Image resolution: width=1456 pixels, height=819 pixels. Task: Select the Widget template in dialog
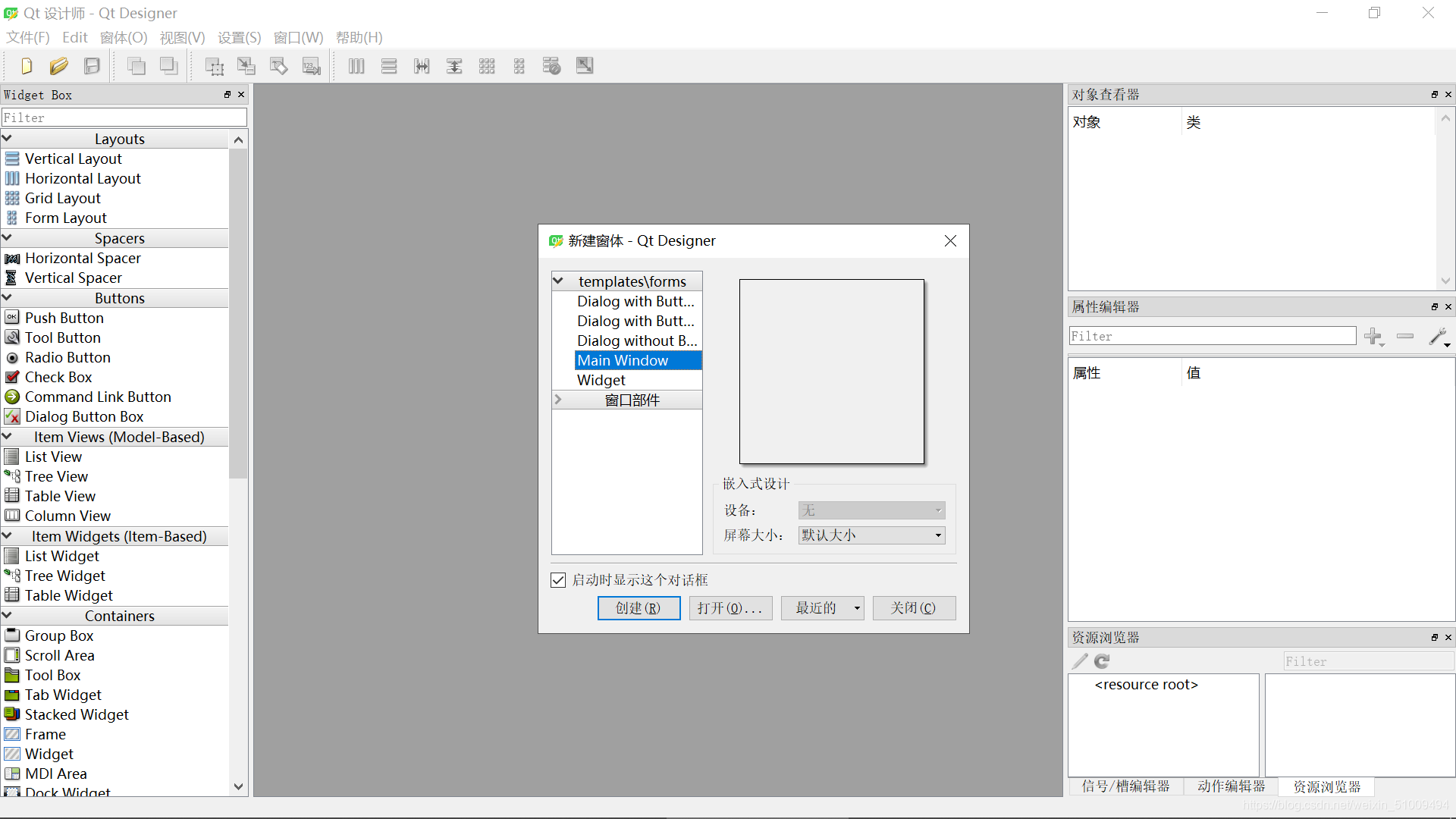[x=601, y=381]
